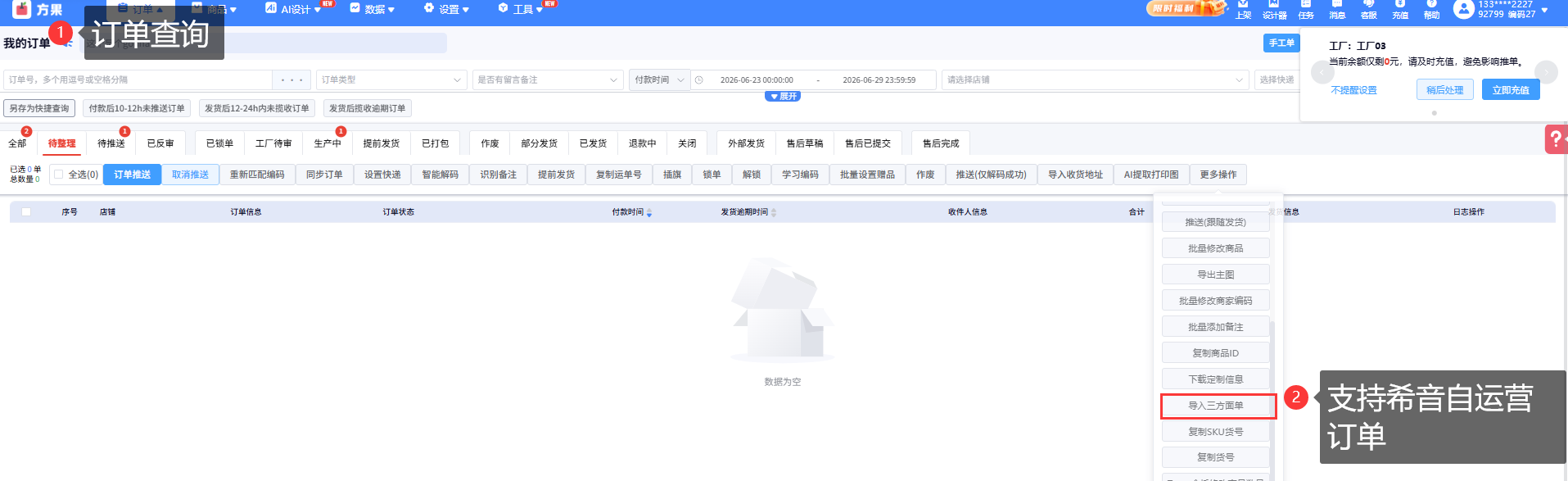
Task: Click the 稍后处理 button
Action: [x=1444, y=90]
